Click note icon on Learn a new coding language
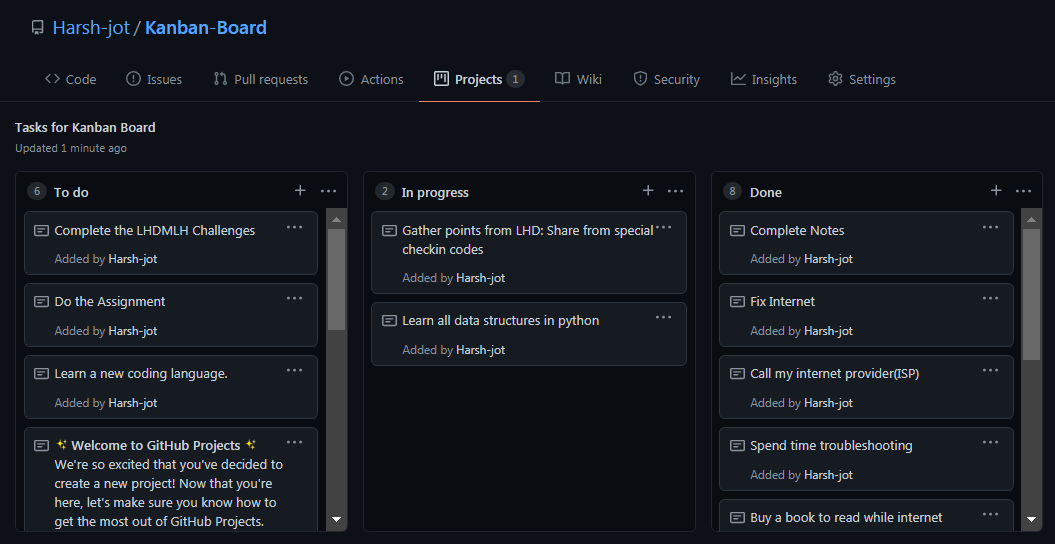 (41, 374)
